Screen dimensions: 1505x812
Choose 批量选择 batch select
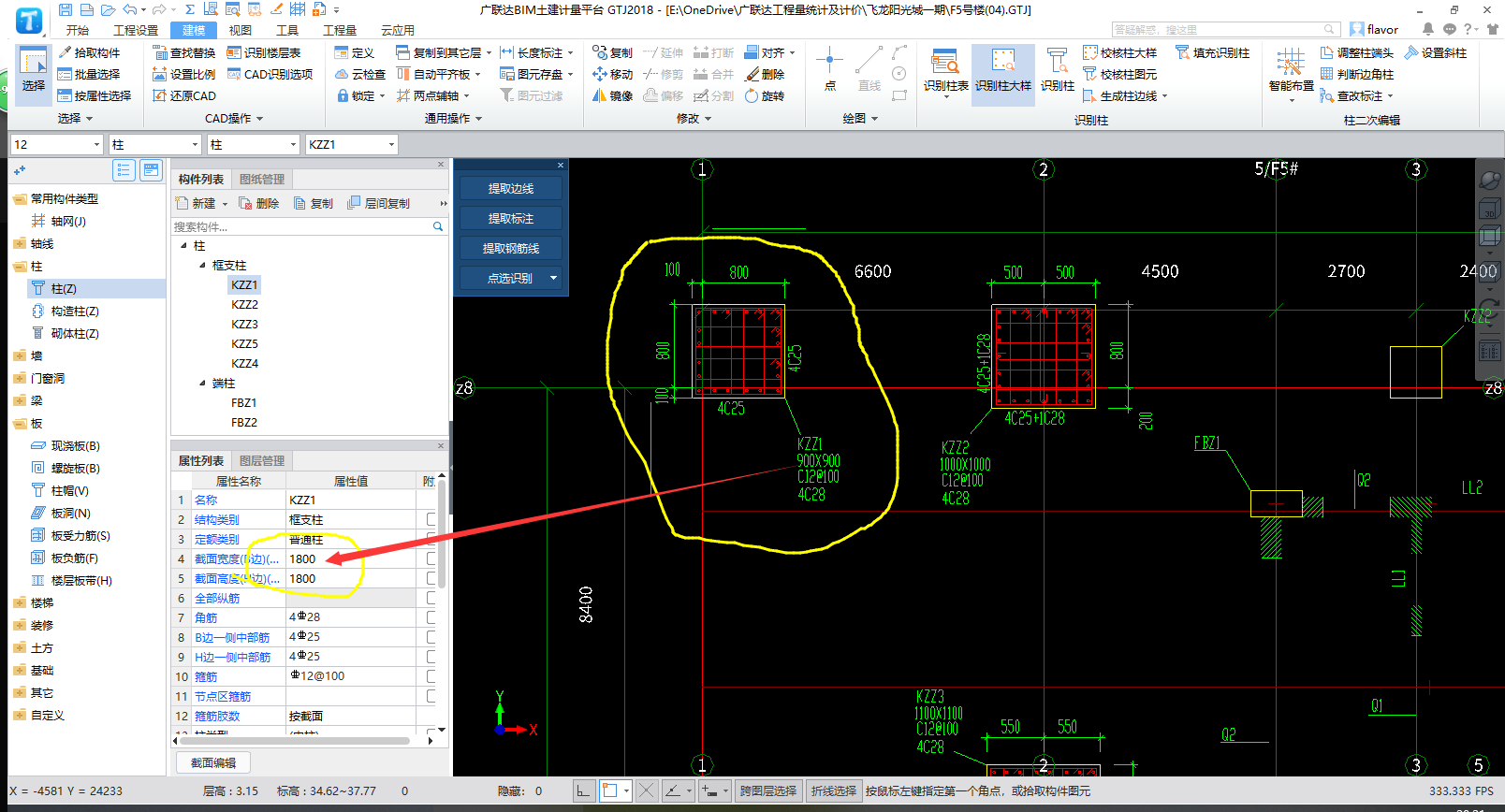pyautogui.click(x=89, y=74)
